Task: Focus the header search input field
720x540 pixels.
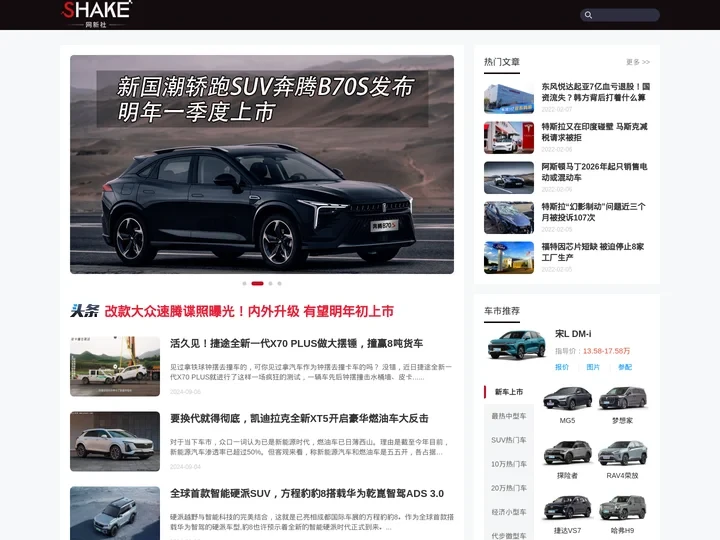Action: pyautogui.click(x=620, y=15)
